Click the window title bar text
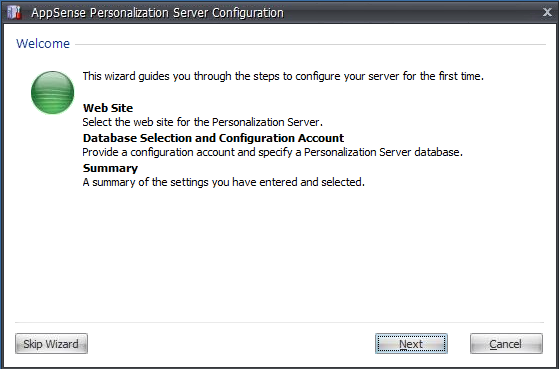This screenshot has width=559, height=369. pos(157,13)
